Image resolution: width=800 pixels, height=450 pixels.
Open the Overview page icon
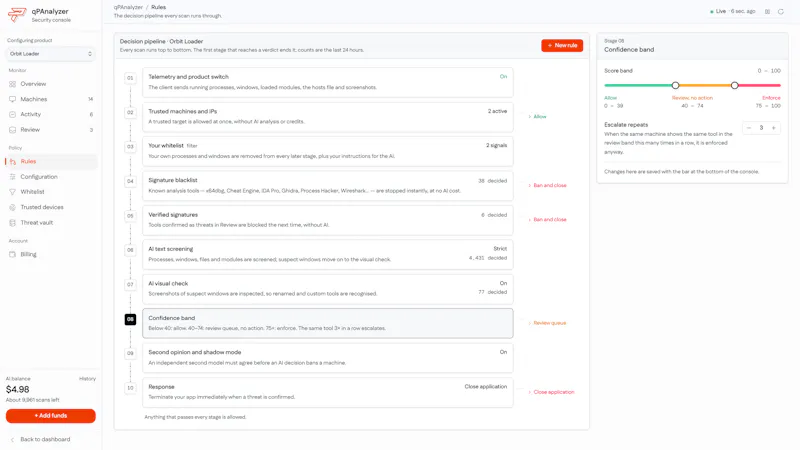pos(12,84)
